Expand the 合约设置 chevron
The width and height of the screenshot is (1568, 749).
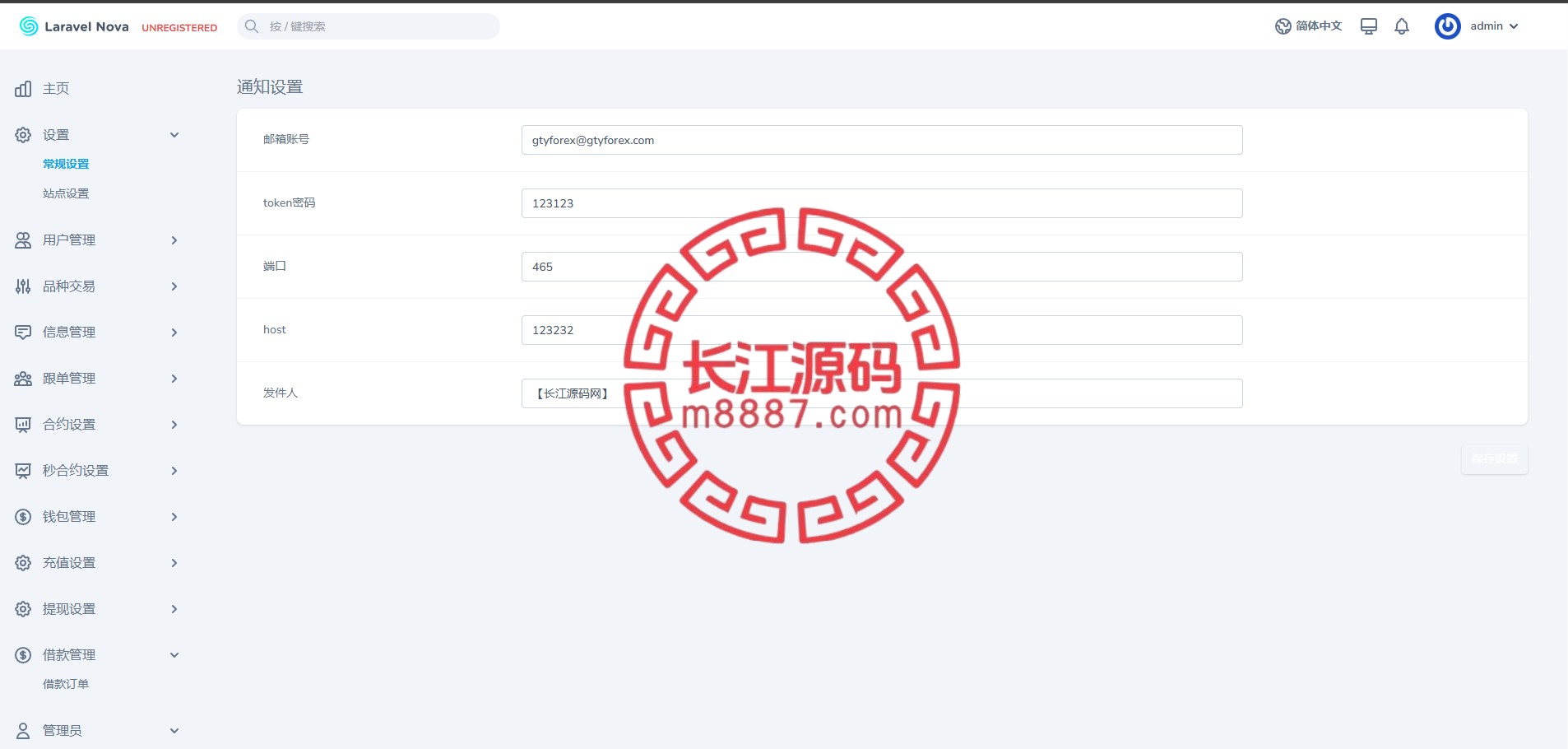click(174, 425)
